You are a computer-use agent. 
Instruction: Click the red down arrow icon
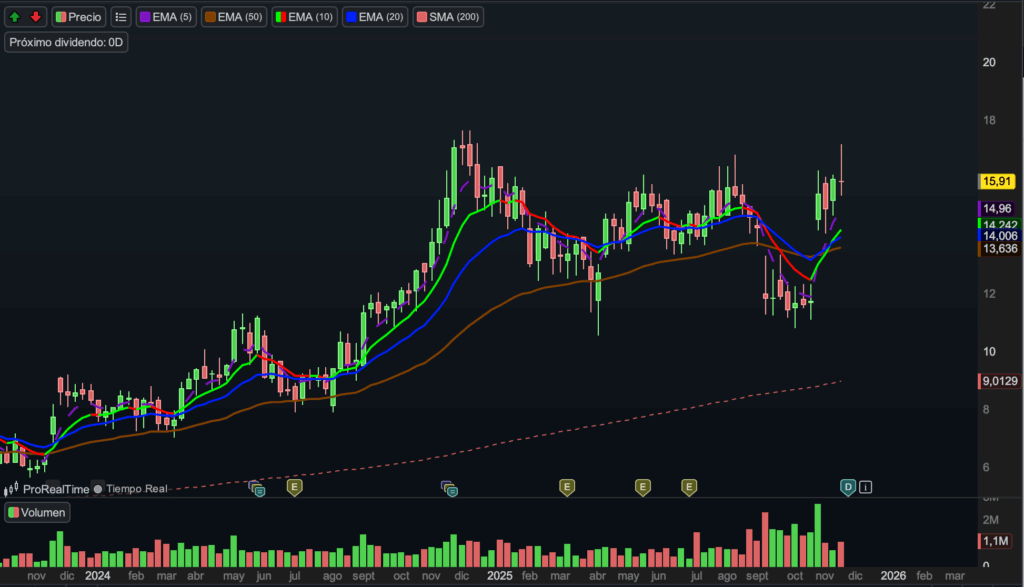click(35, 17)
